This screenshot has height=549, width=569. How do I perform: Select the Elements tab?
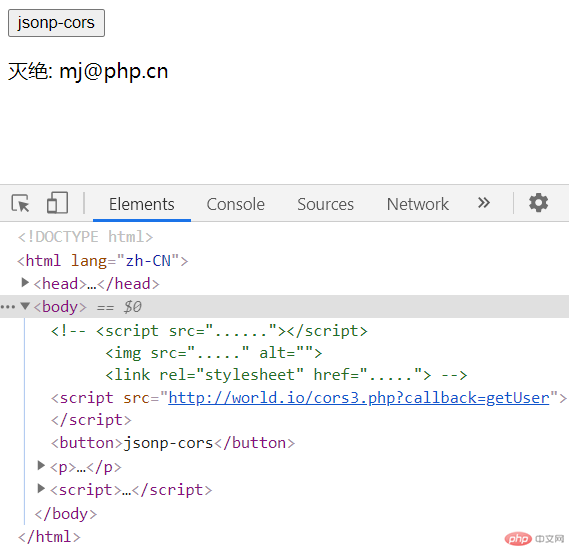[142, 204]
